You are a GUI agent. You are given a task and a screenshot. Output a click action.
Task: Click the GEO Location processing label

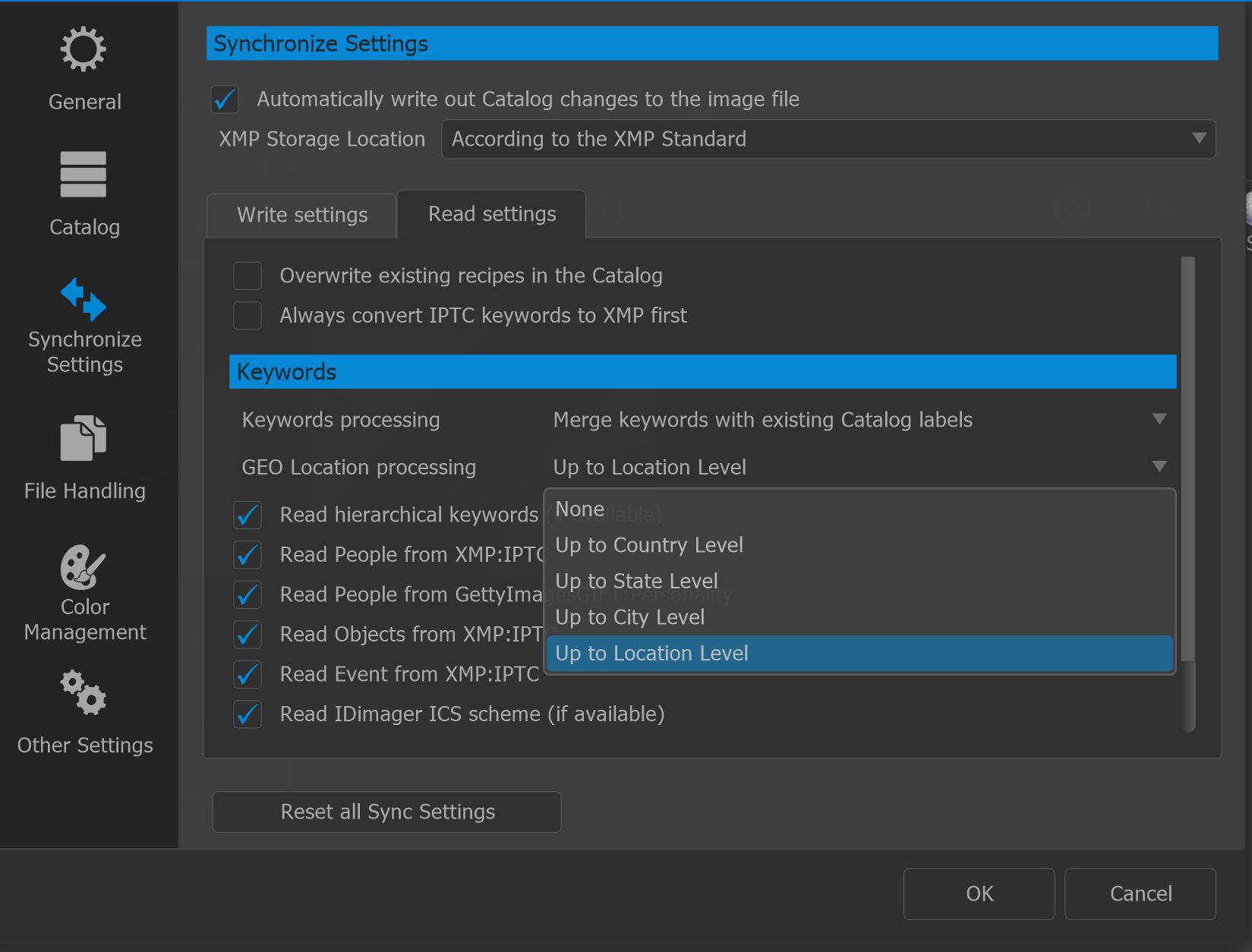[x=359, y=468]
